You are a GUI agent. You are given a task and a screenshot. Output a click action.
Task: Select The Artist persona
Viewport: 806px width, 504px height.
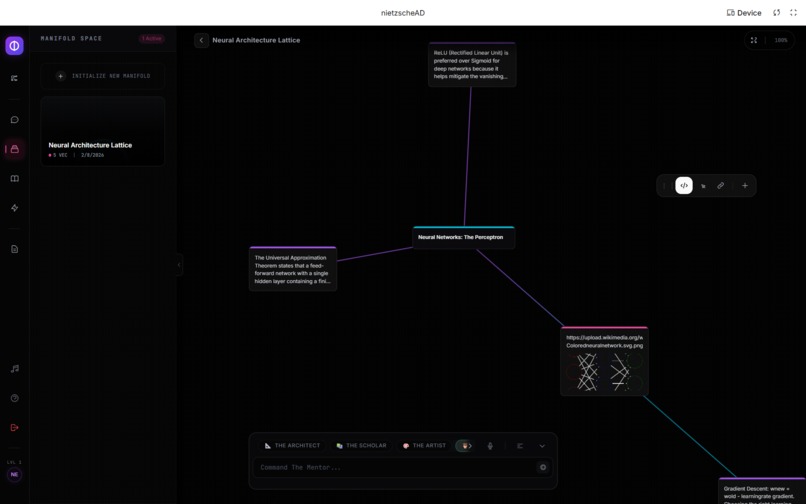pyautogui.click(x=424, y=446)
